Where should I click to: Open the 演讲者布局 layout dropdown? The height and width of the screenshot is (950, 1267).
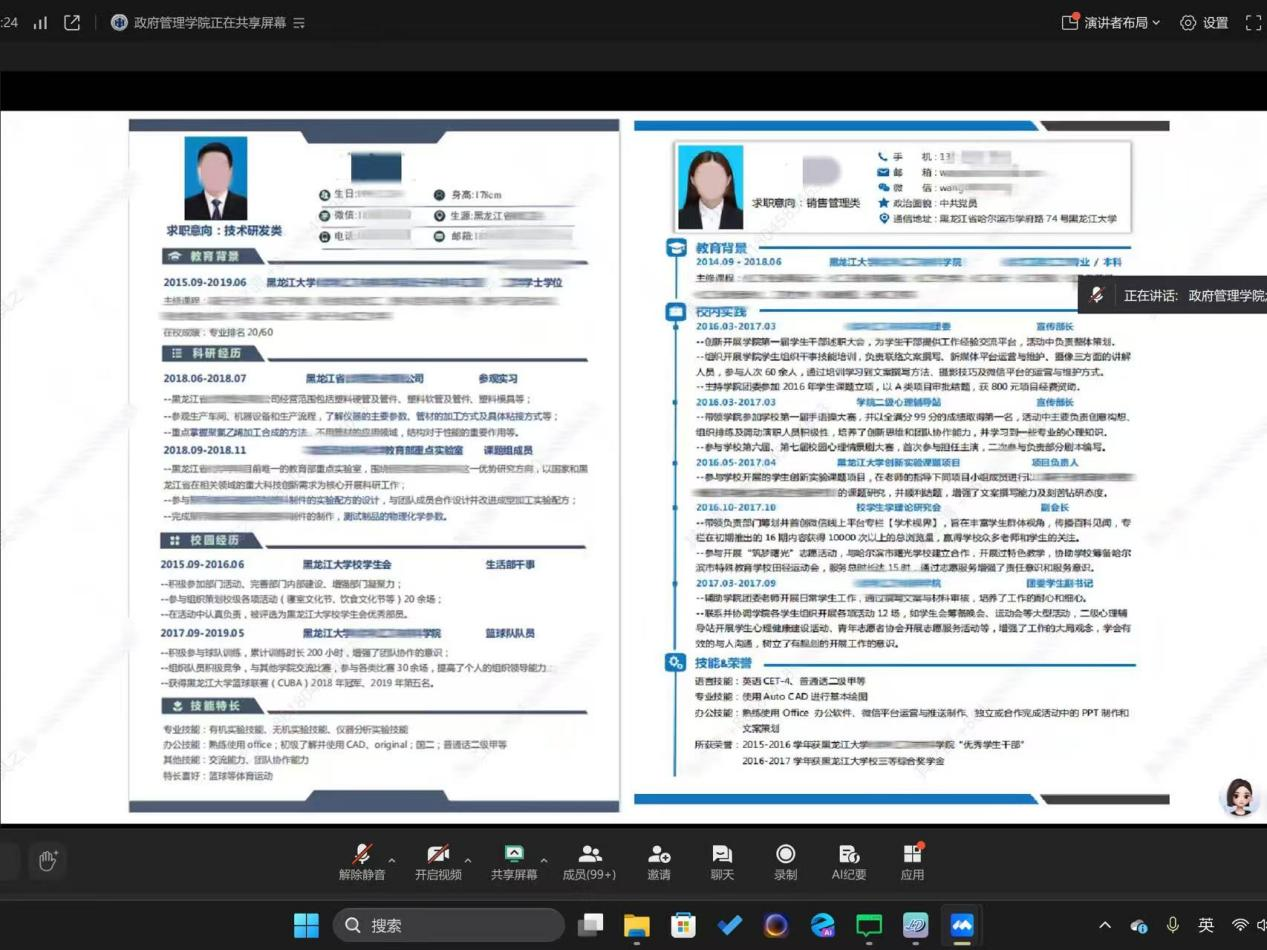click(x=1111, y=22)
